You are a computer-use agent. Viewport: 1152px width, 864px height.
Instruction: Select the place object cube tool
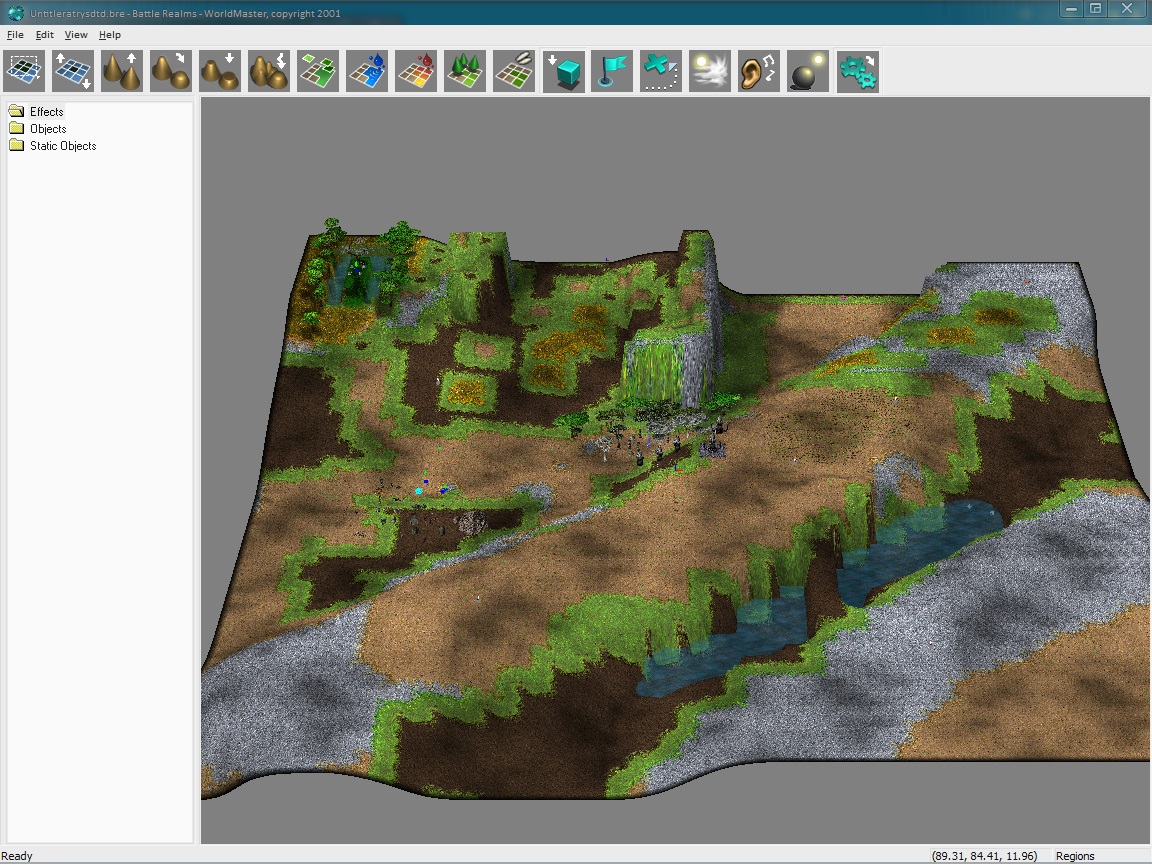[564, 71]
